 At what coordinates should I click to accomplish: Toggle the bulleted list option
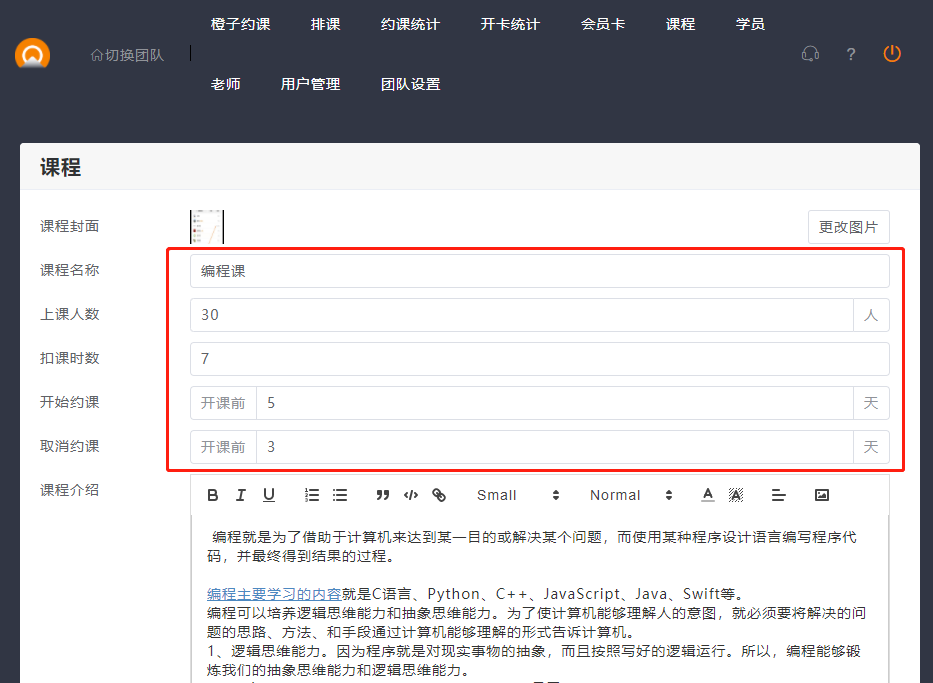[340, 495]
